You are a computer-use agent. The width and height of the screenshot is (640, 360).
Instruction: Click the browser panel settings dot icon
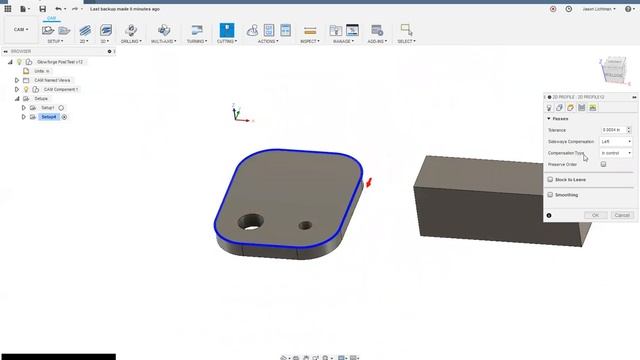click(109, 51)
